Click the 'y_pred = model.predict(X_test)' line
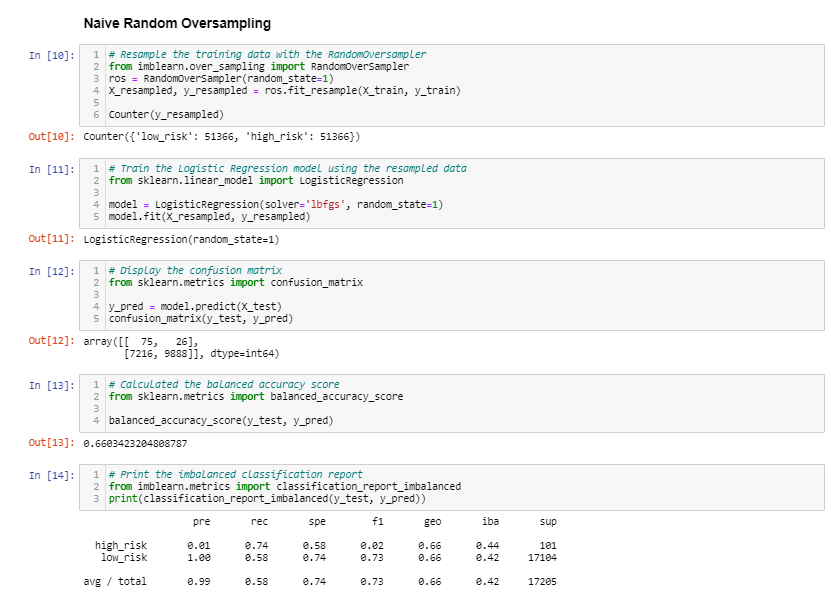The image size is (831, 599). 195,306
